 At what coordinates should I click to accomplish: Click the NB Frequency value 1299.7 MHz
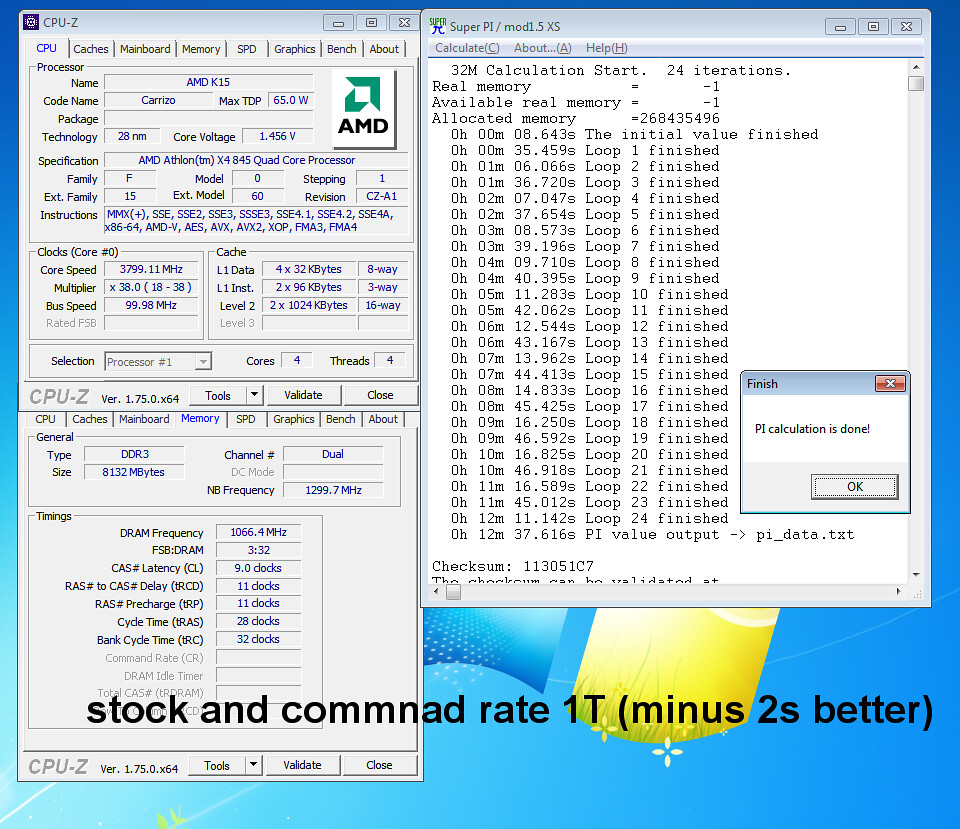333,490
